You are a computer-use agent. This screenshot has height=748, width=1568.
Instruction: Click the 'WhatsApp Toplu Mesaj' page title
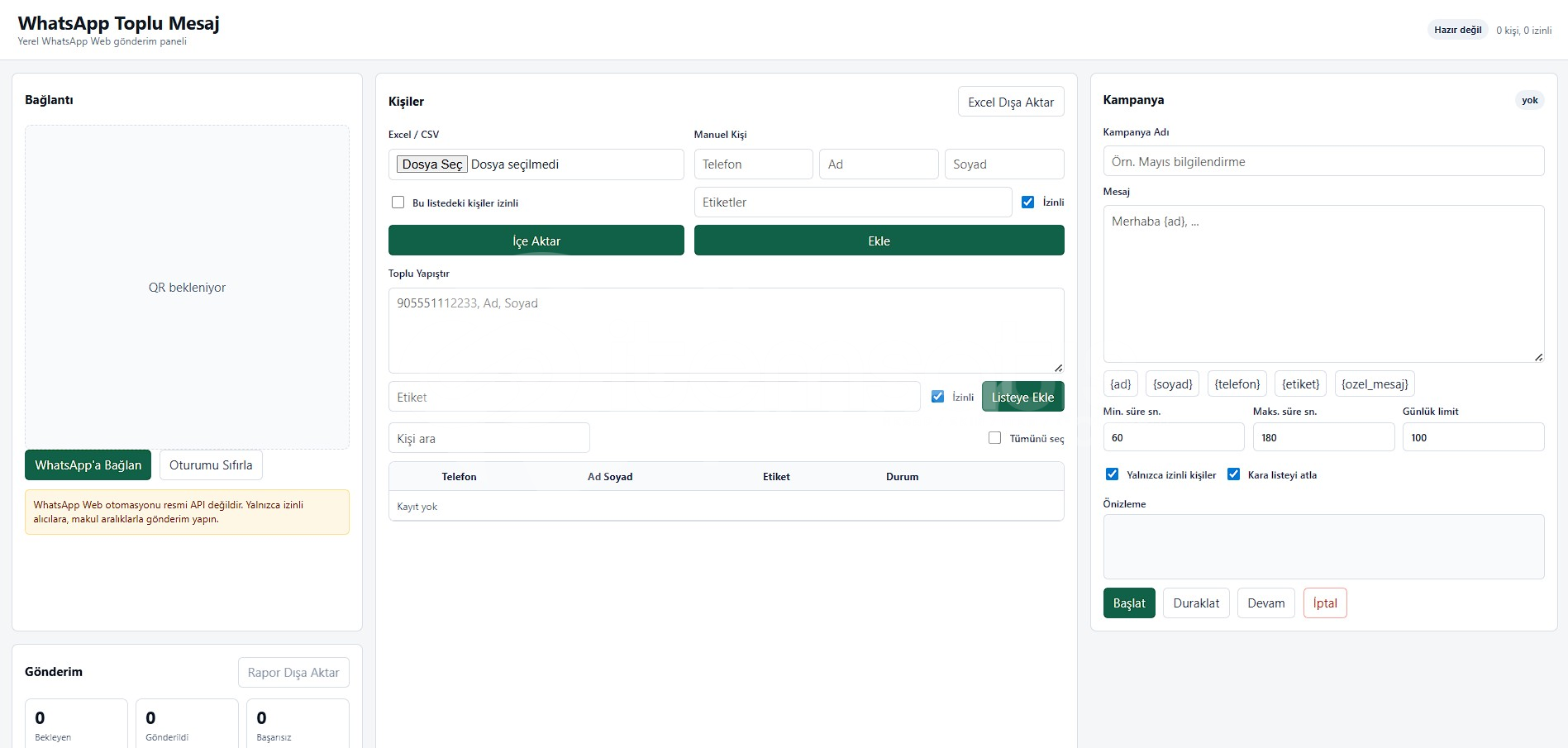point(119,23)
